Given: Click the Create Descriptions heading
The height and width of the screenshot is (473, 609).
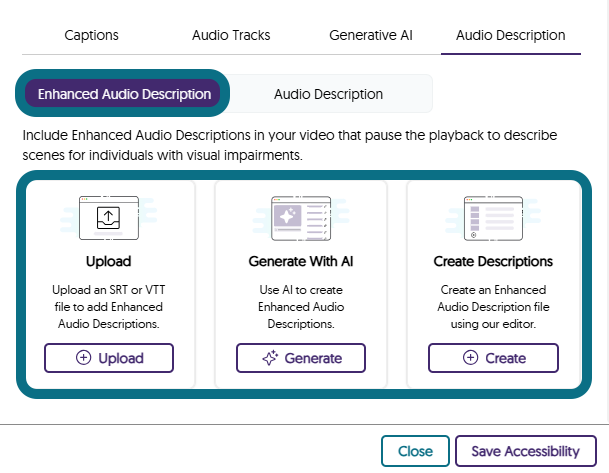Looking at the screenshot, I should tap(493, 261).
